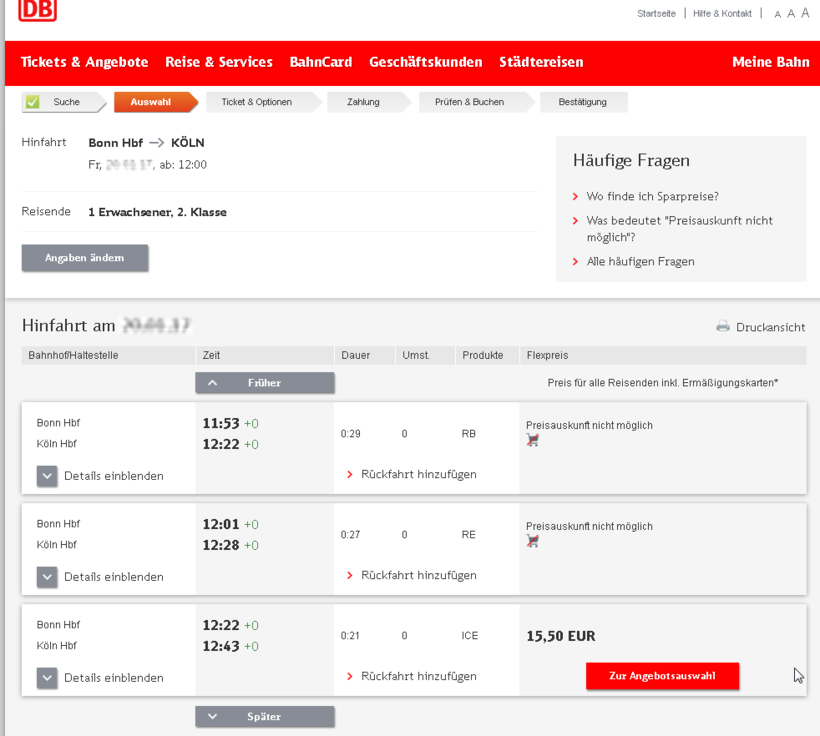The height and width of the screenshot is (736, 820).
Task: Open the Tickets & Angebote menu
Action: tap(85, 62)
